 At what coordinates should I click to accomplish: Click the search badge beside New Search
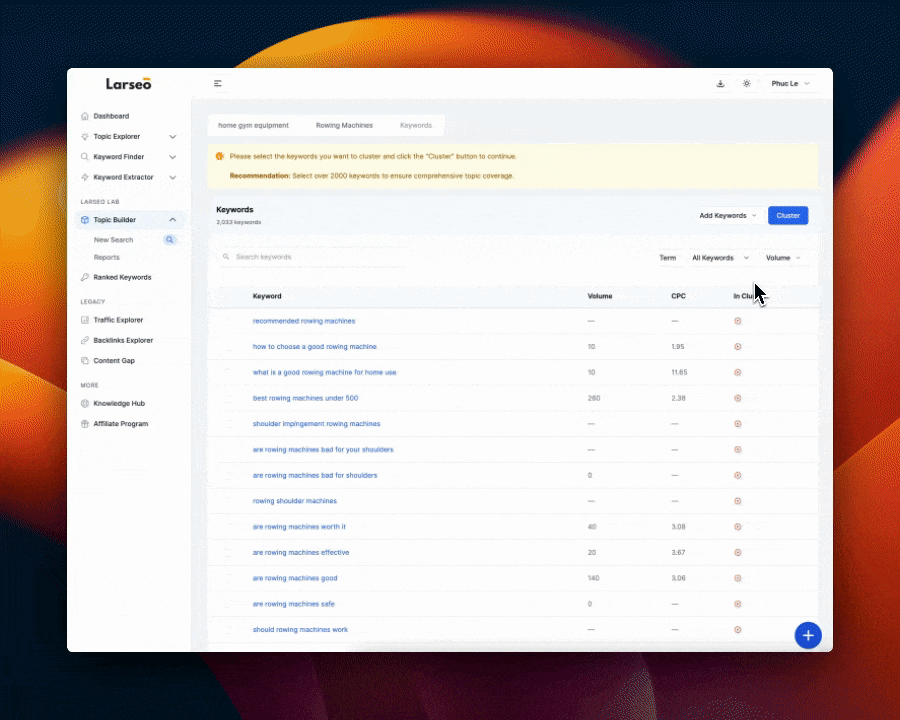pyautogui.click(x=169, y=240)
